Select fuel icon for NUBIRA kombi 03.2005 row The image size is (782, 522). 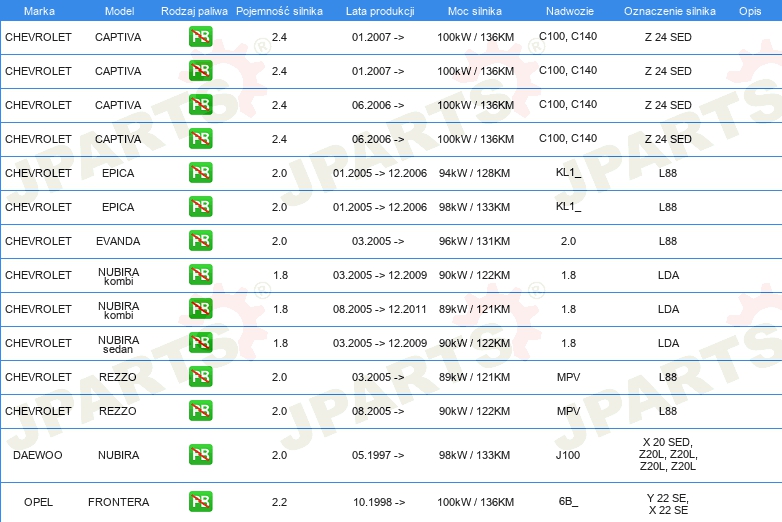click(200, 274)
